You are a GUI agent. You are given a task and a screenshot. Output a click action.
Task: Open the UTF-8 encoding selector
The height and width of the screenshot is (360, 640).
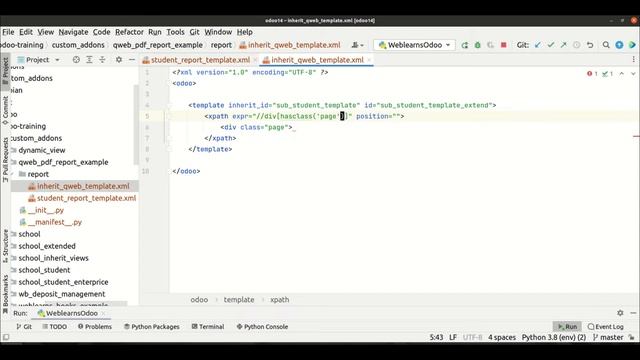(x=472, y=337)
